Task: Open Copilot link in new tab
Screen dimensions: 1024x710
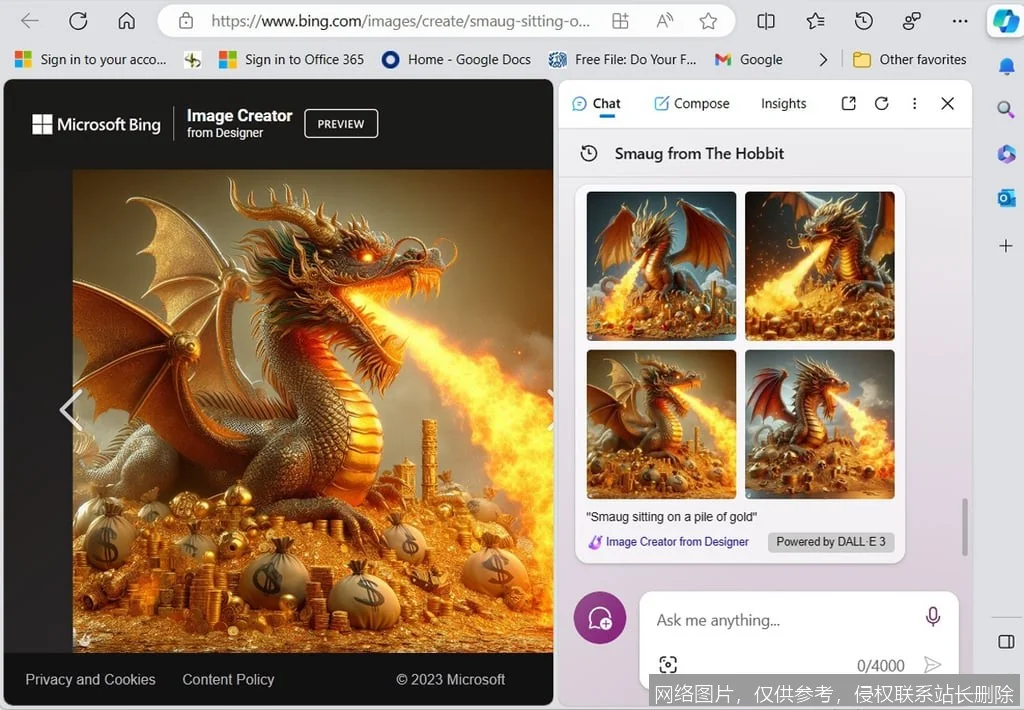Action: [x=848, y=104]
